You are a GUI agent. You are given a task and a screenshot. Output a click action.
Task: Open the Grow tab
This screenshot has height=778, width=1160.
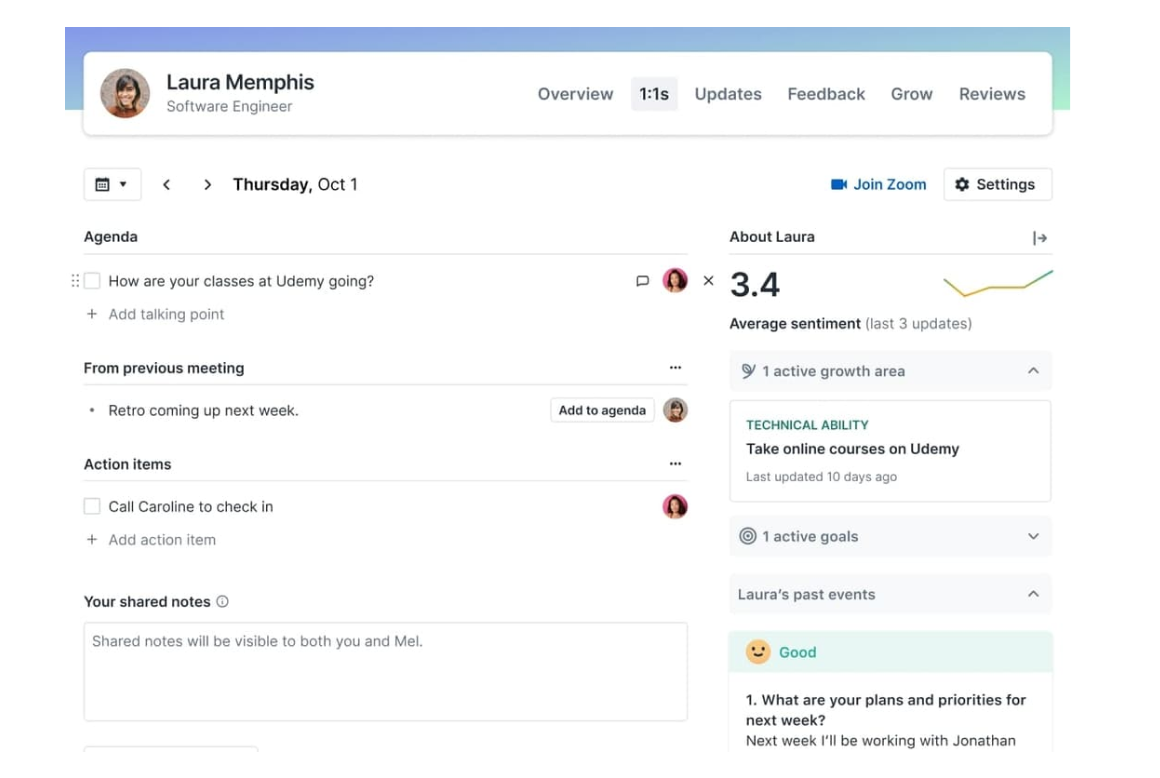[x=911, y=94]
